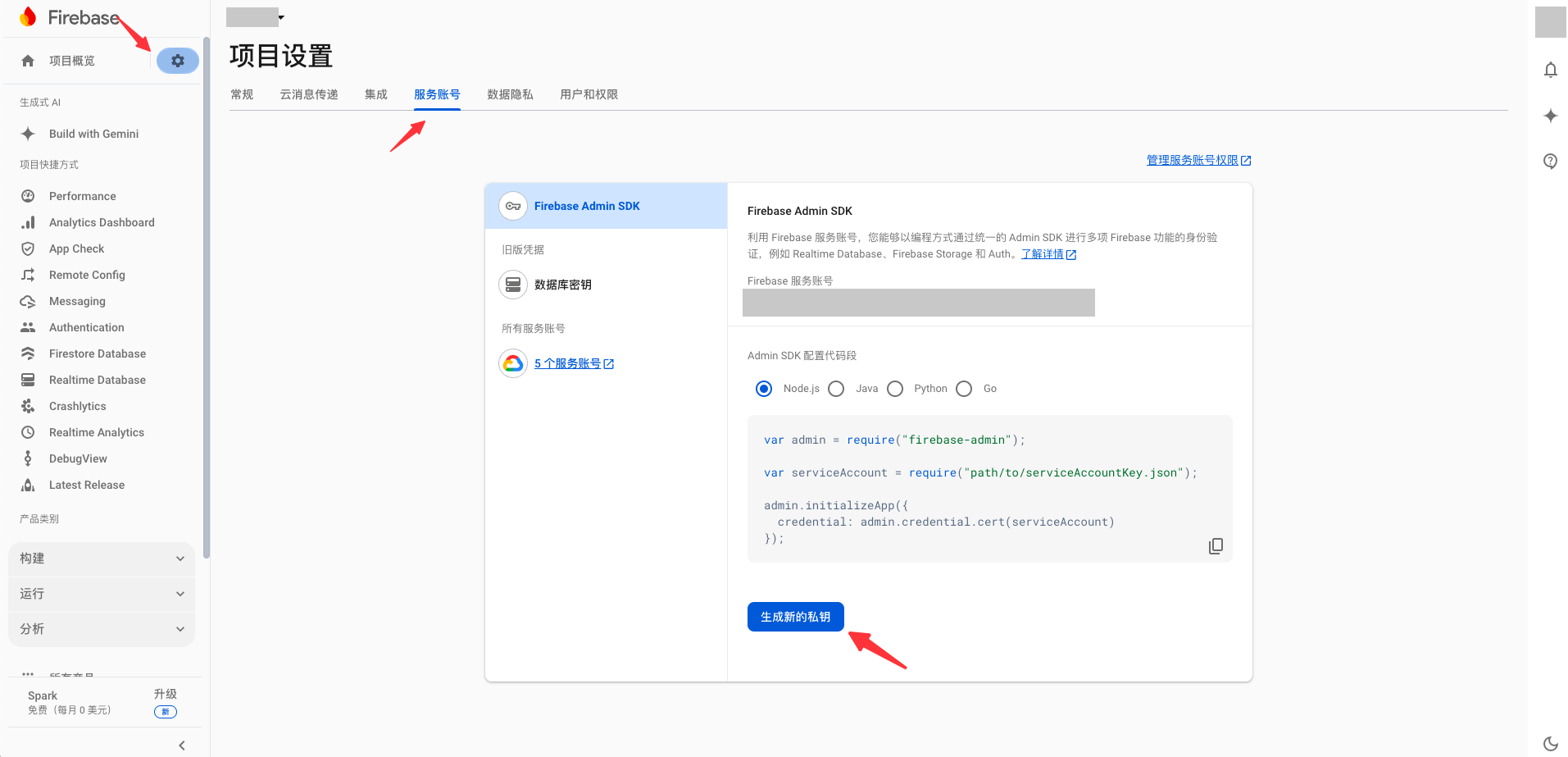1568x757 pixels.
Task: Click the Analytics Dashboard bar chart icon
Action: click(28, 222)
